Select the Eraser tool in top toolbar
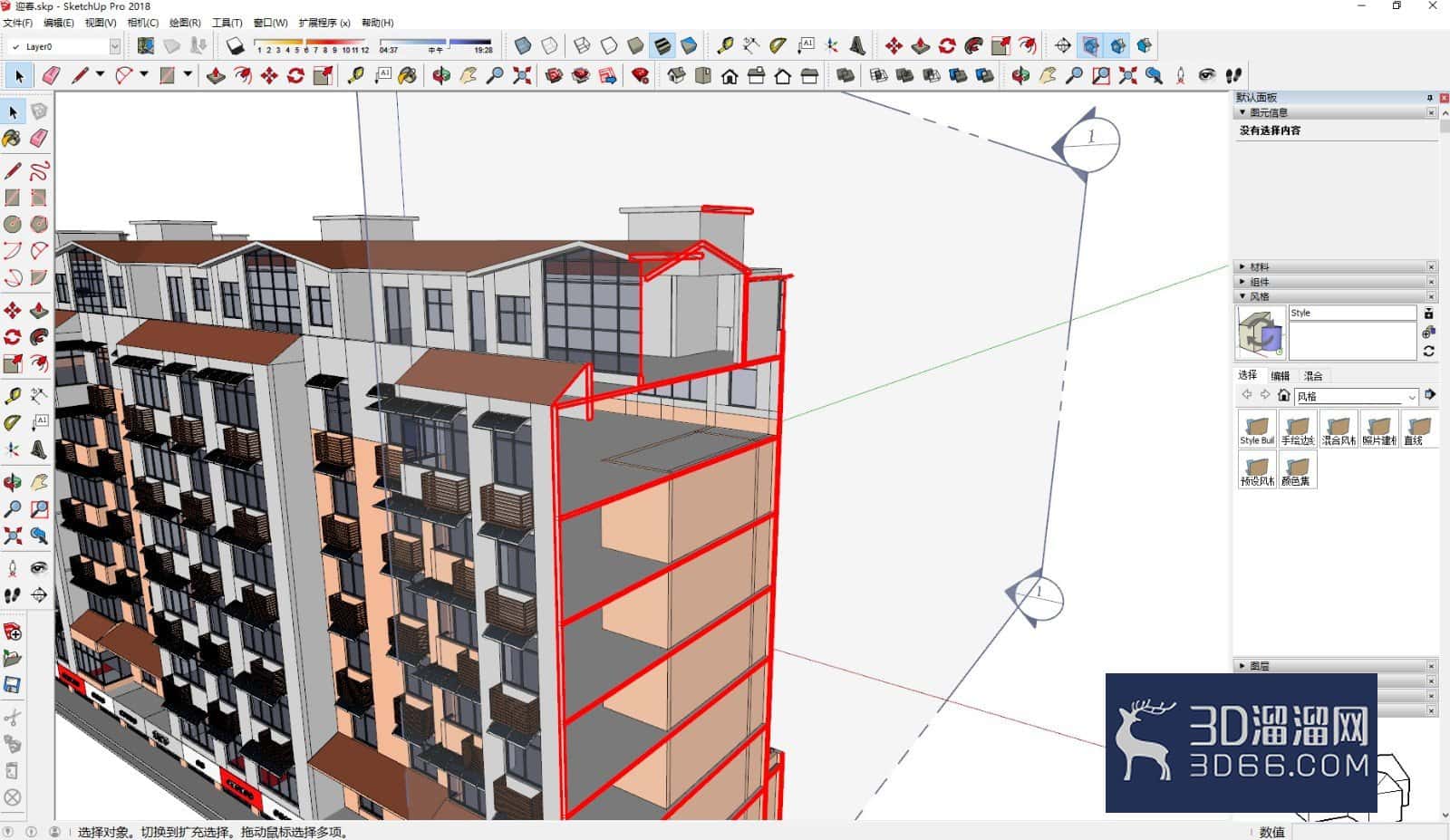 point(51,75)
